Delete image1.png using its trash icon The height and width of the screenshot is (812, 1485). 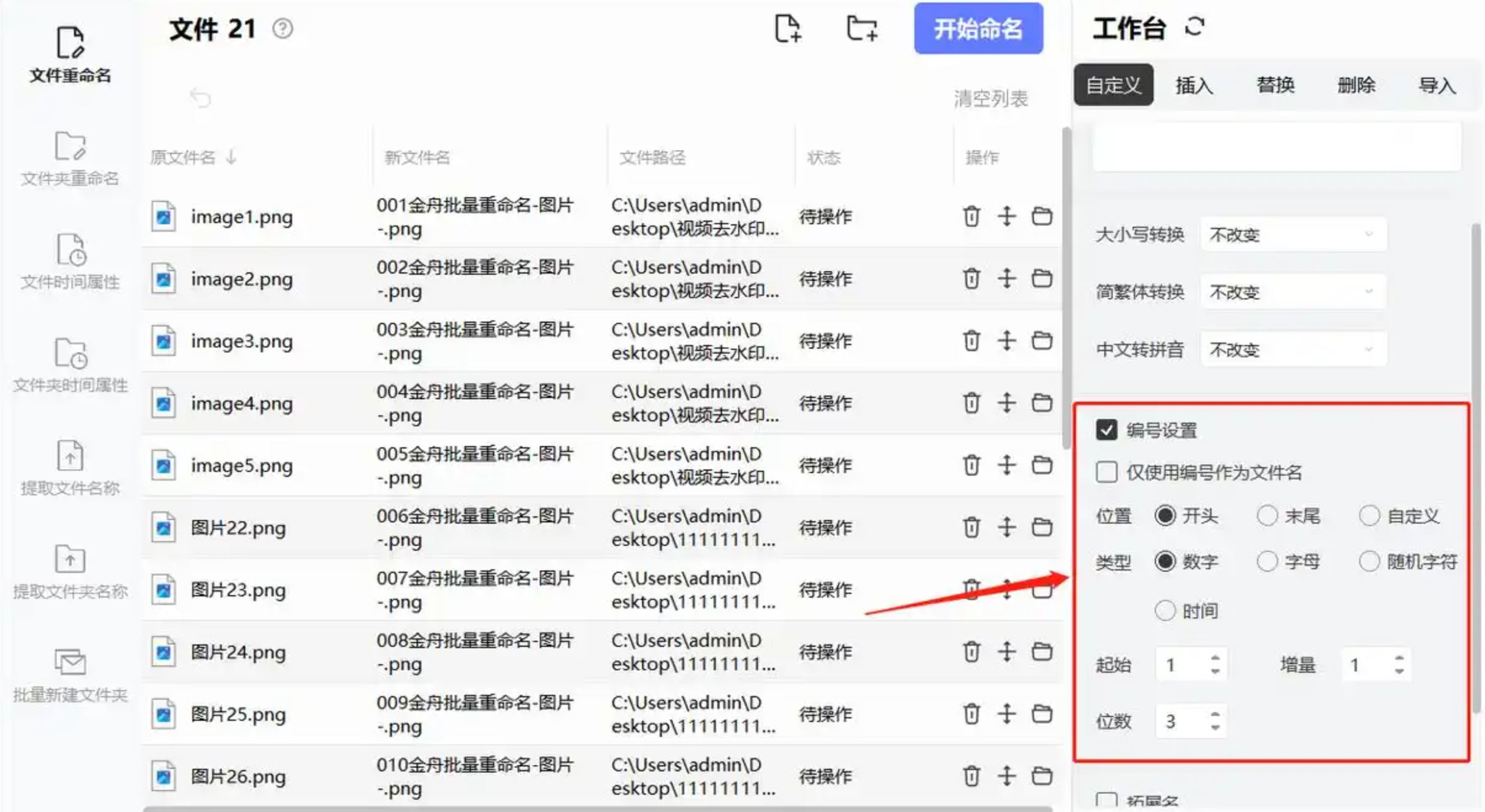971,216
